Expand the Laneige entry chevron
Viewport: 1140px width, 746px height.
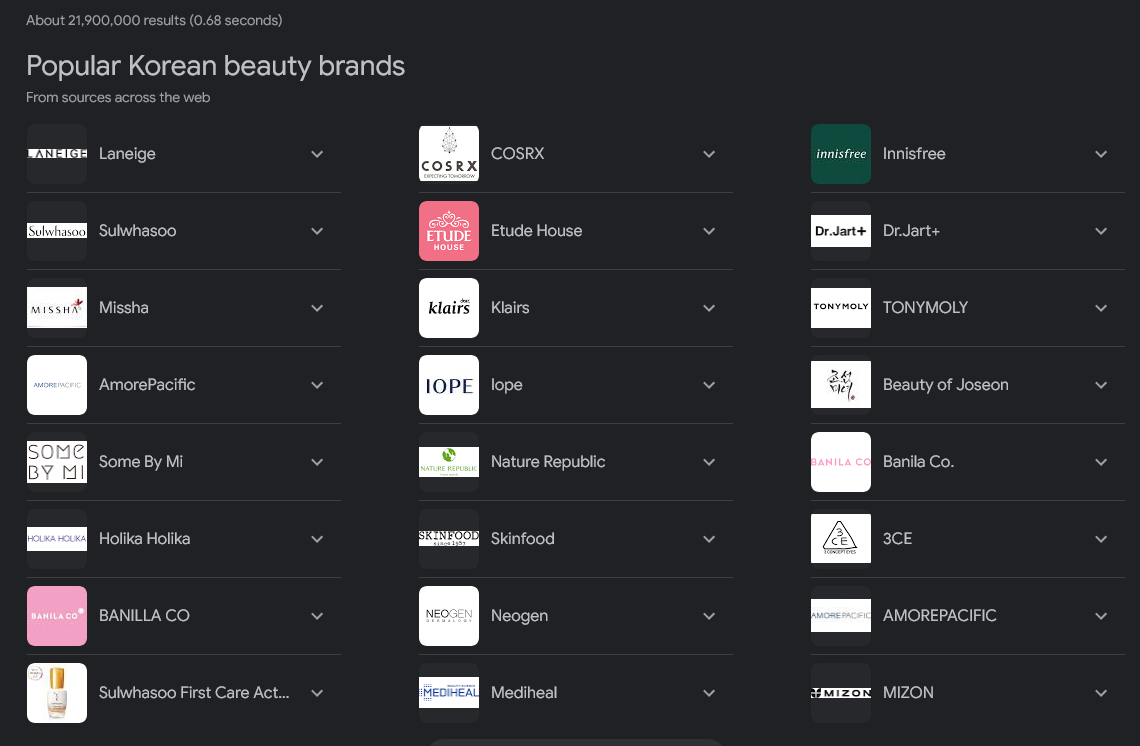pos(317,154)
